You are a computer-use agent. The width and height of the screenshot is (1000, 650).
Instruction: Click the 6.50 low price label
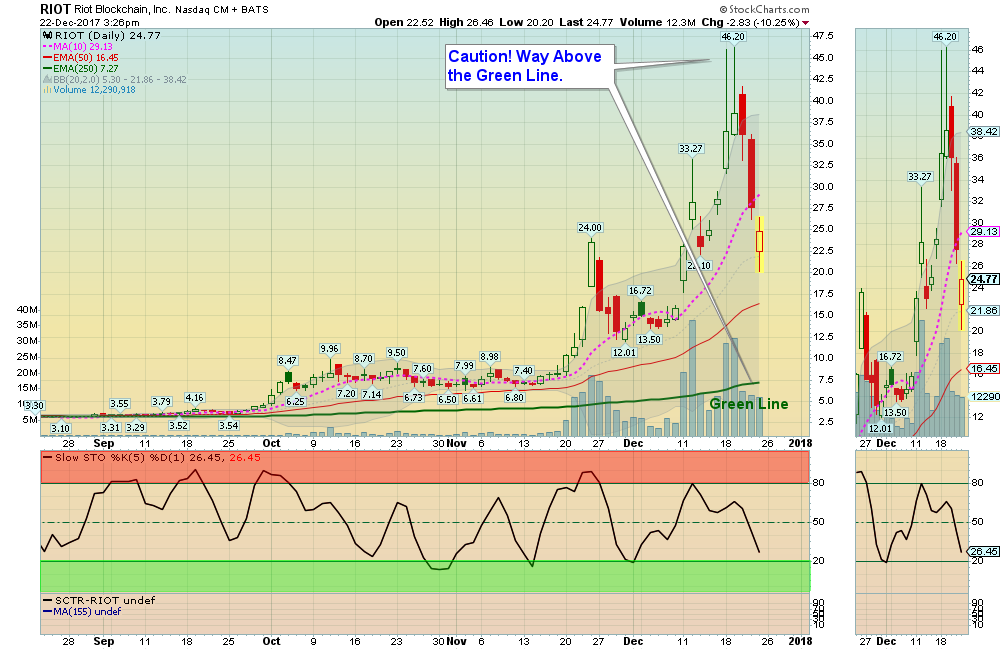tap(447, 399)
